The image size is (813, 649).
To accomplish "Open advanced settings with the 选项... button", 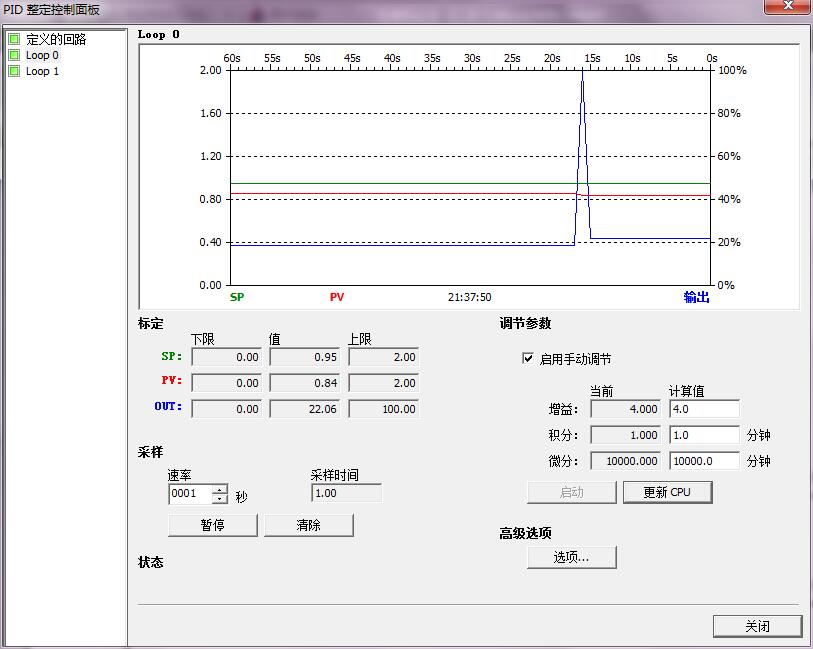I will (x=571, y=557).
